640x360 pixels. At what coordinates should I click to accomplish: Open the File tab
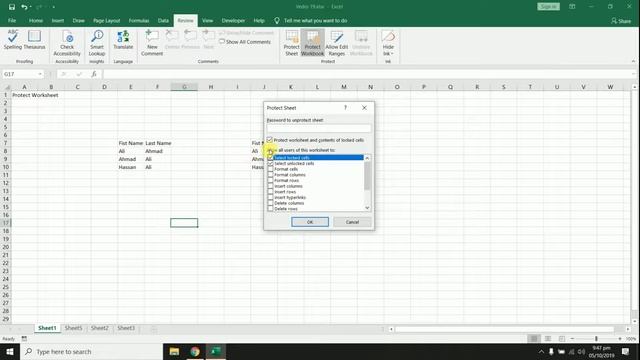click(12, 20)
